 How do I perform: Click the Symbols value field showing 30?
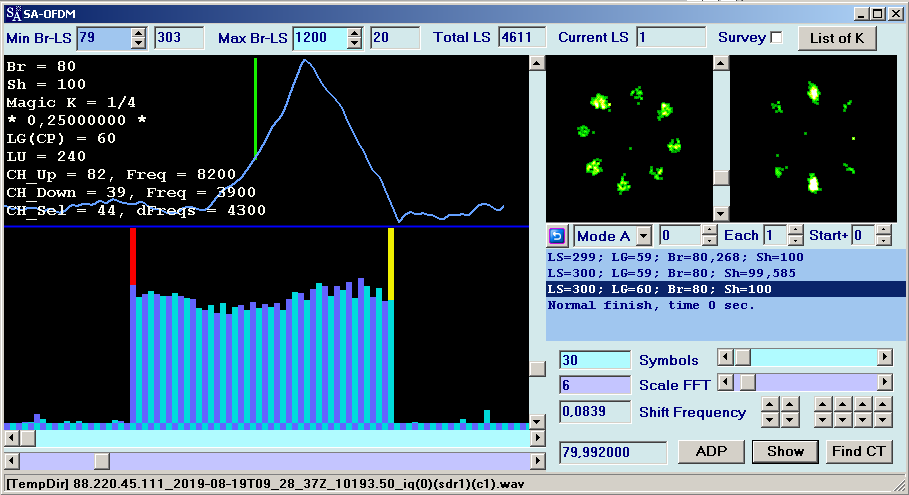coord(595,360)
